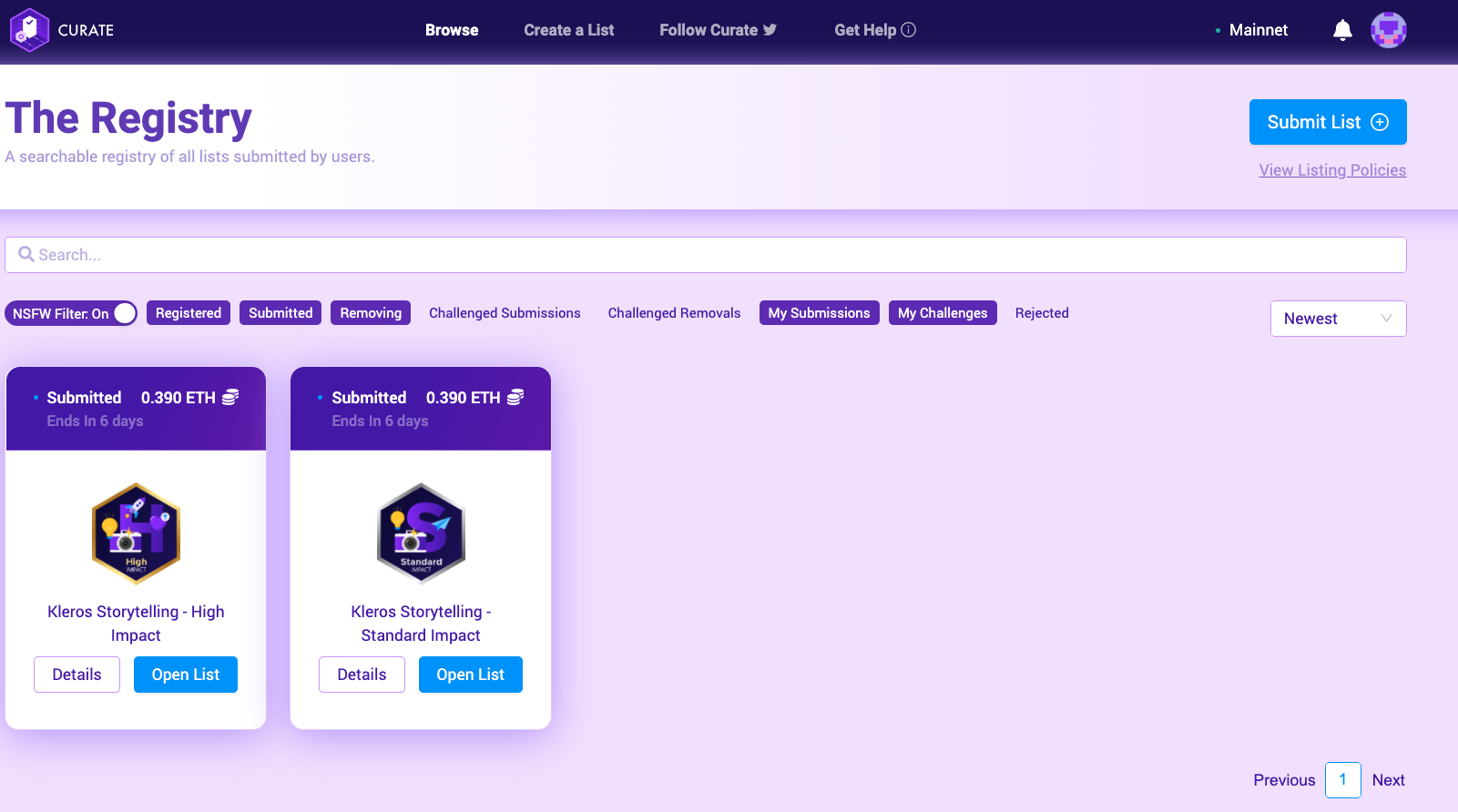Screen dimensions: 1458x812
Task: Toggle the NSFW Filter switch
Action: pyautogui.click(x=71, y=313)
